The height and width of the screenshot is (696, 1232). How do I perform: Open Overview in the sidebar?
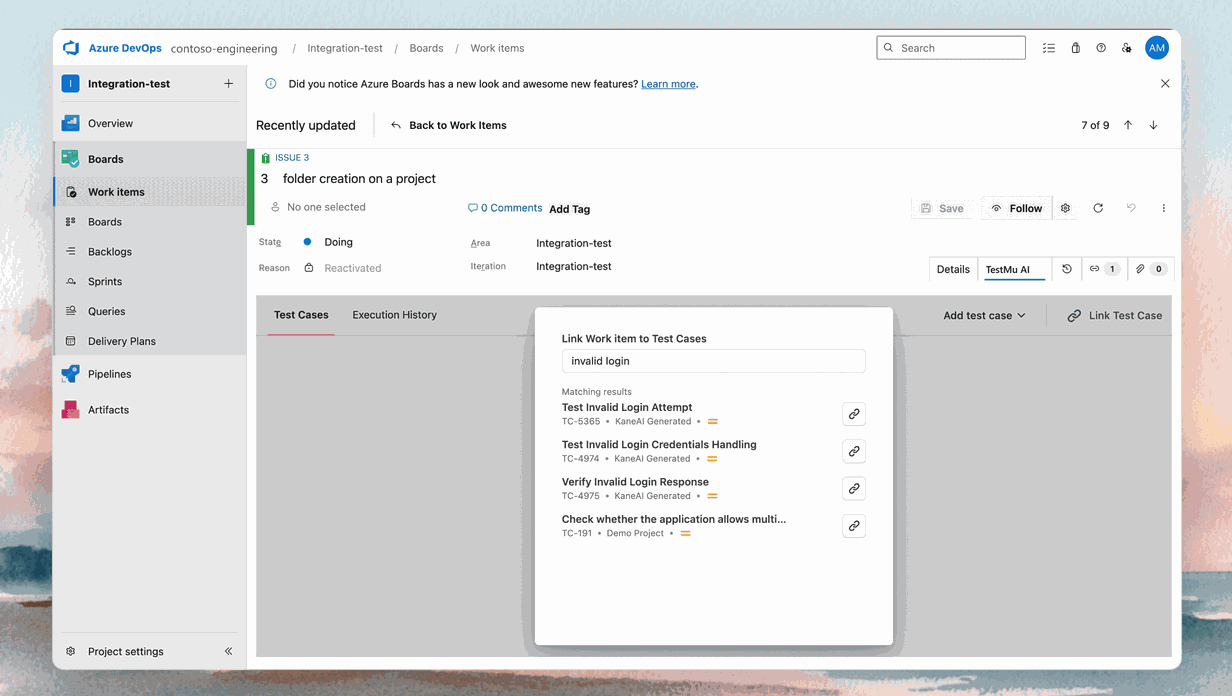coord(150,124)
